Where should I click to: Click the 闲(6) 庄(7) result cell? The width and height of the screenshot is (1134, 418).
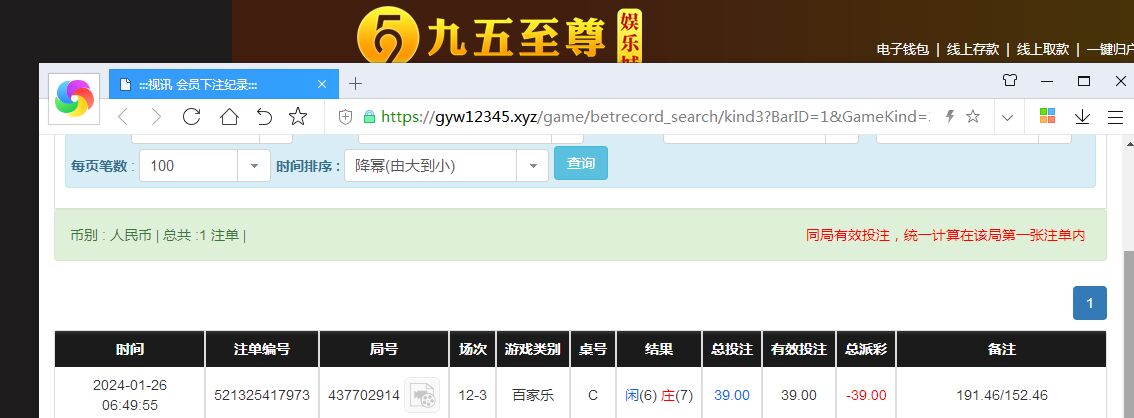(659, 396)
